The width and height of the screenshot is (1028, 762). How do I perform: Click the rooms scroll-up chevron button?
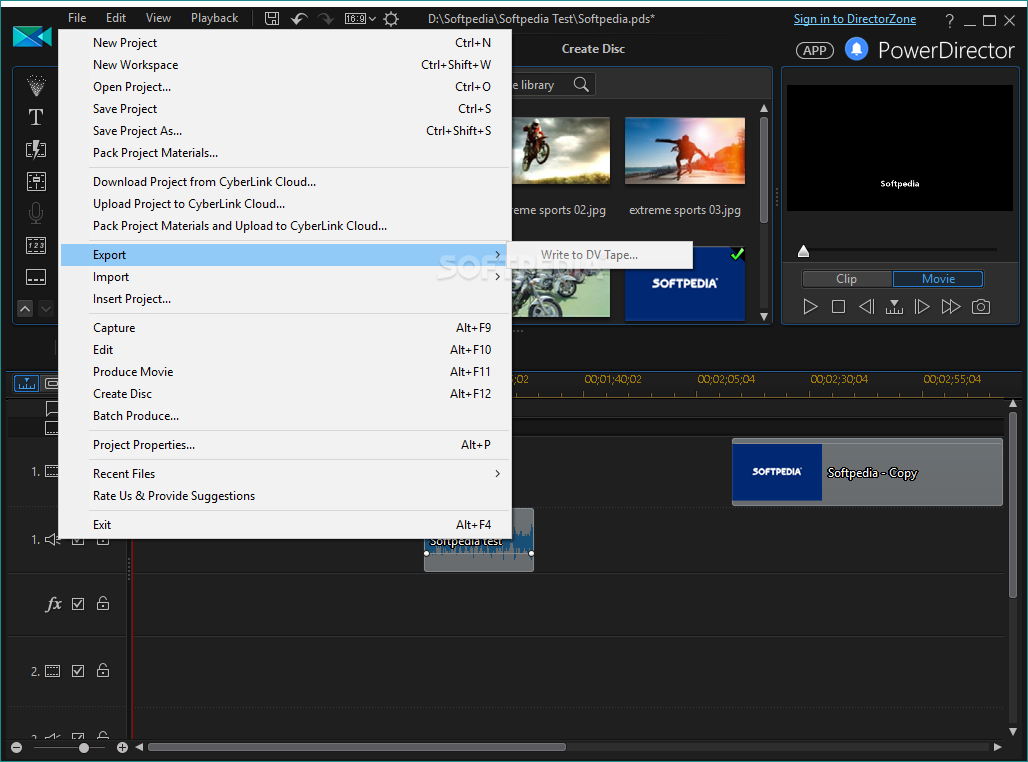[25, 308]
